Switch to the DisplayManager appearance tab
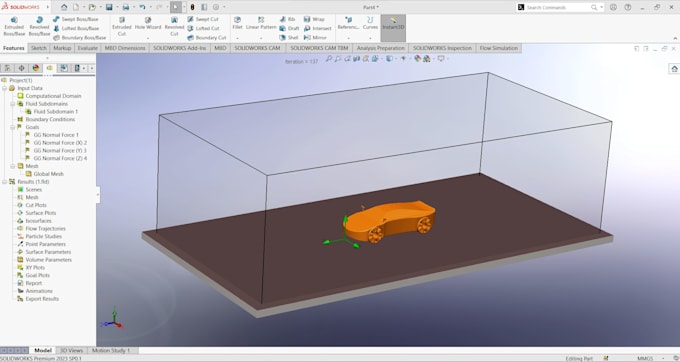The width and height of the screenshot is (680, 362). tap(36, 68)
